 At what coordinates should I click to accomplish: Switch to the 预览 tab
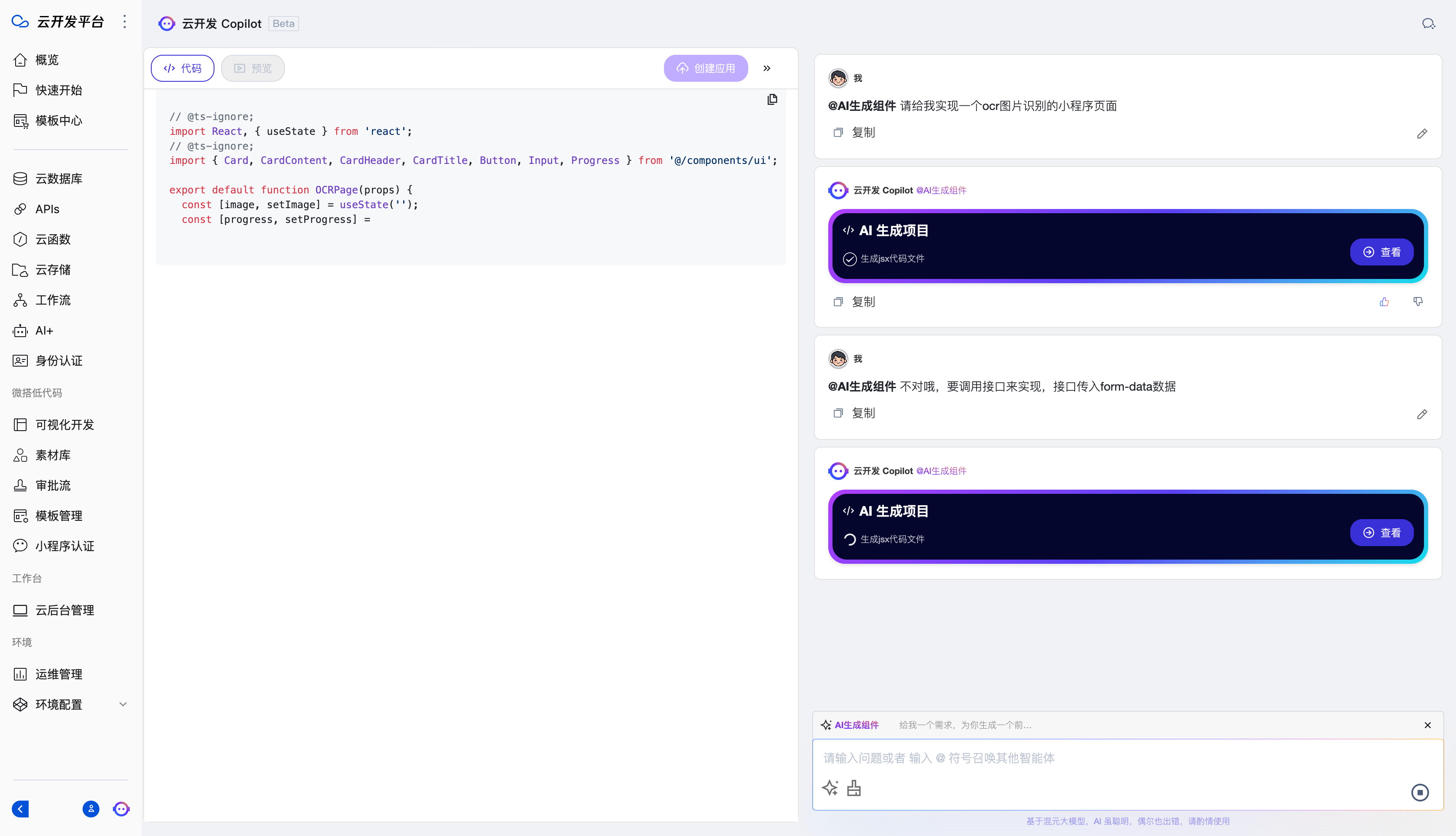tap(252, 68)
